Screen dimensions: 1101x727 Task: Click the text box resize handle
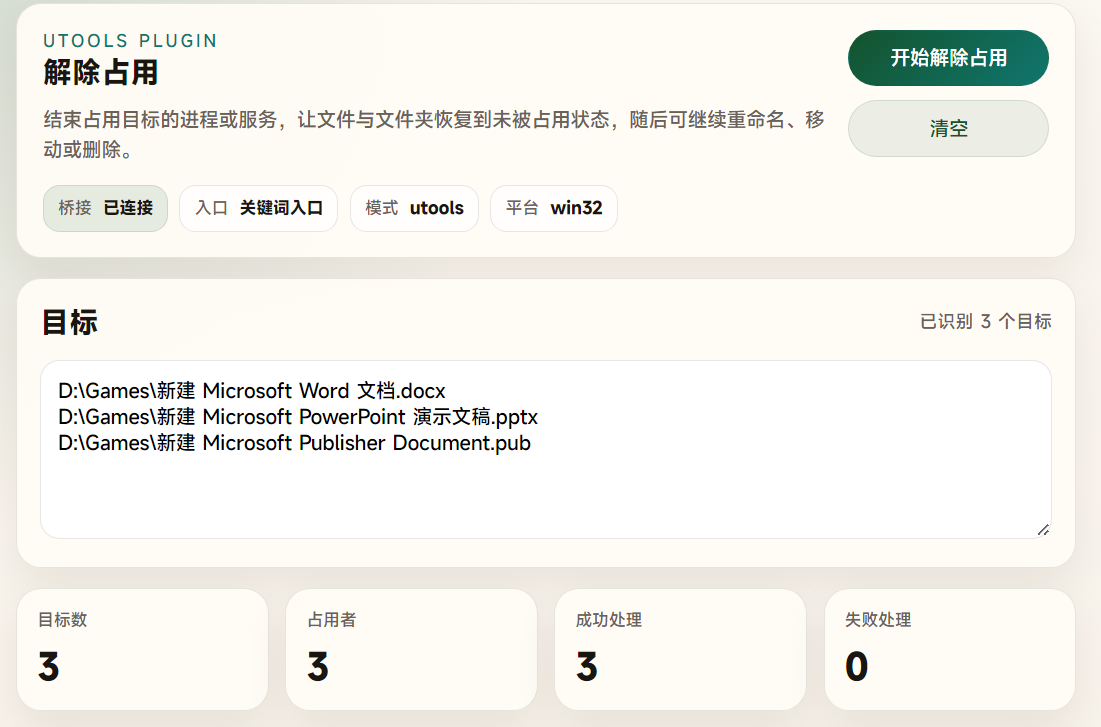tap(1043, 530)
